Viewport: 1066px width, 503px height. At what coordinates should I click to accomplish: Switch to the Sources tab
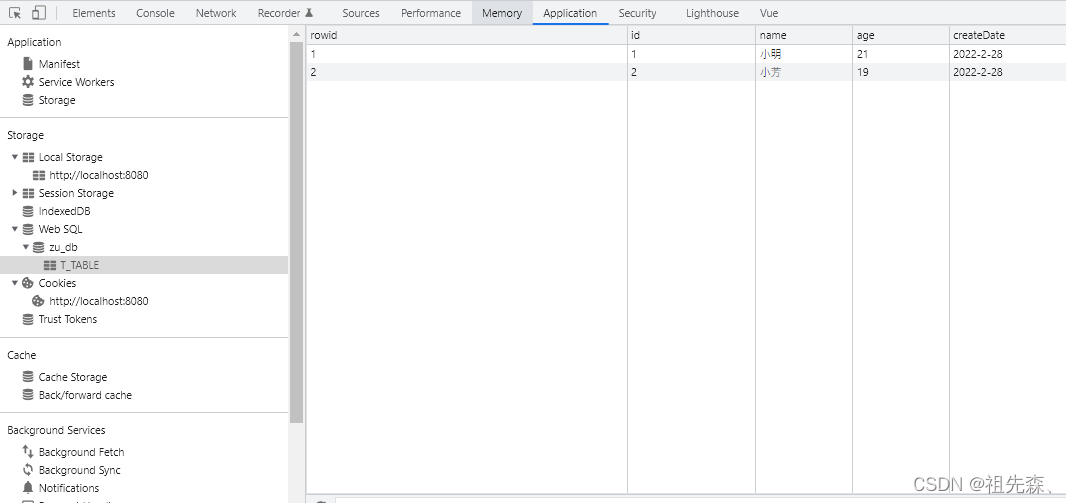coord(361,13)
